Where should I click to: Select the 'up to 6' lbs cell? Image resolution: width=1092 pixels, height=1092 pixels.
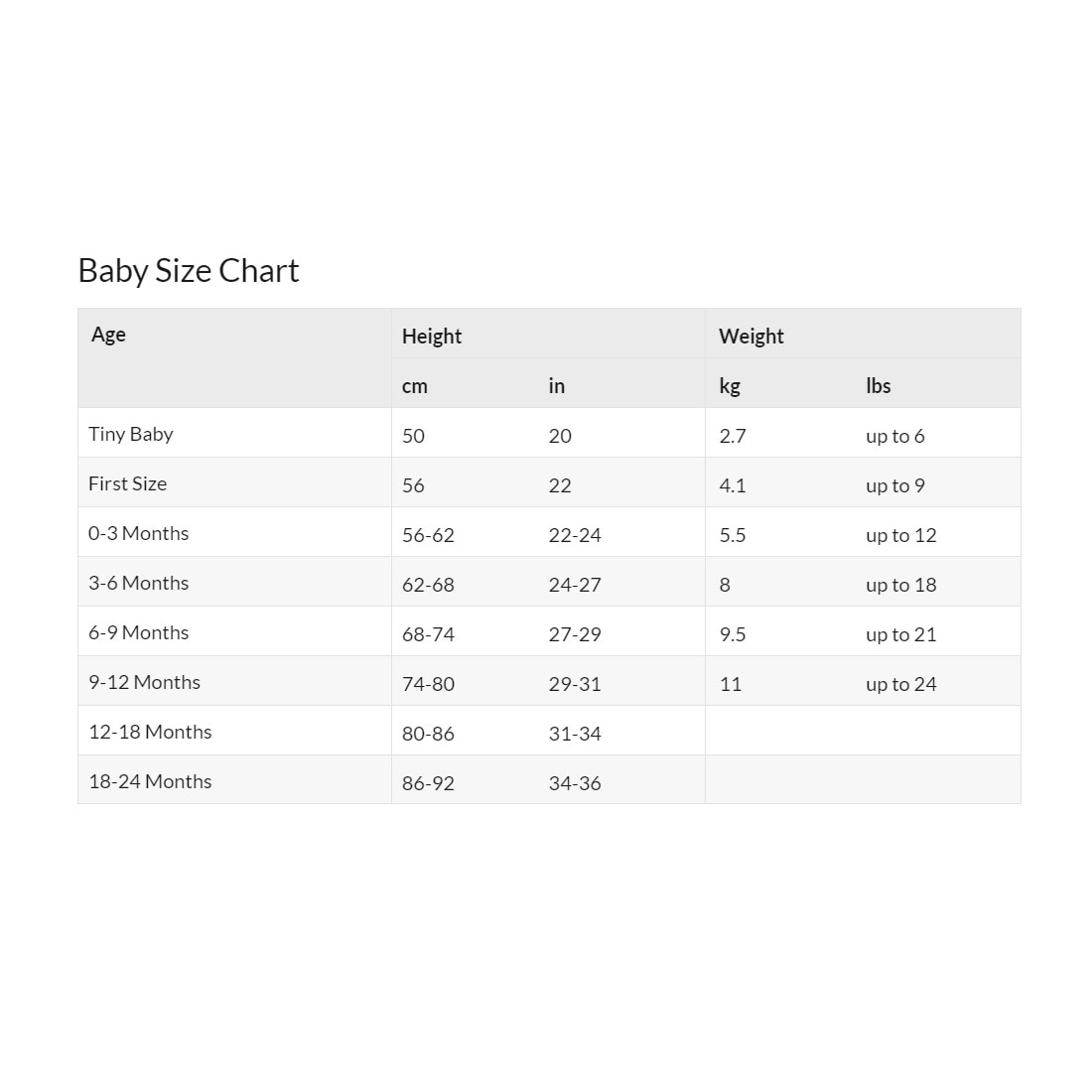tap(895, 436)
